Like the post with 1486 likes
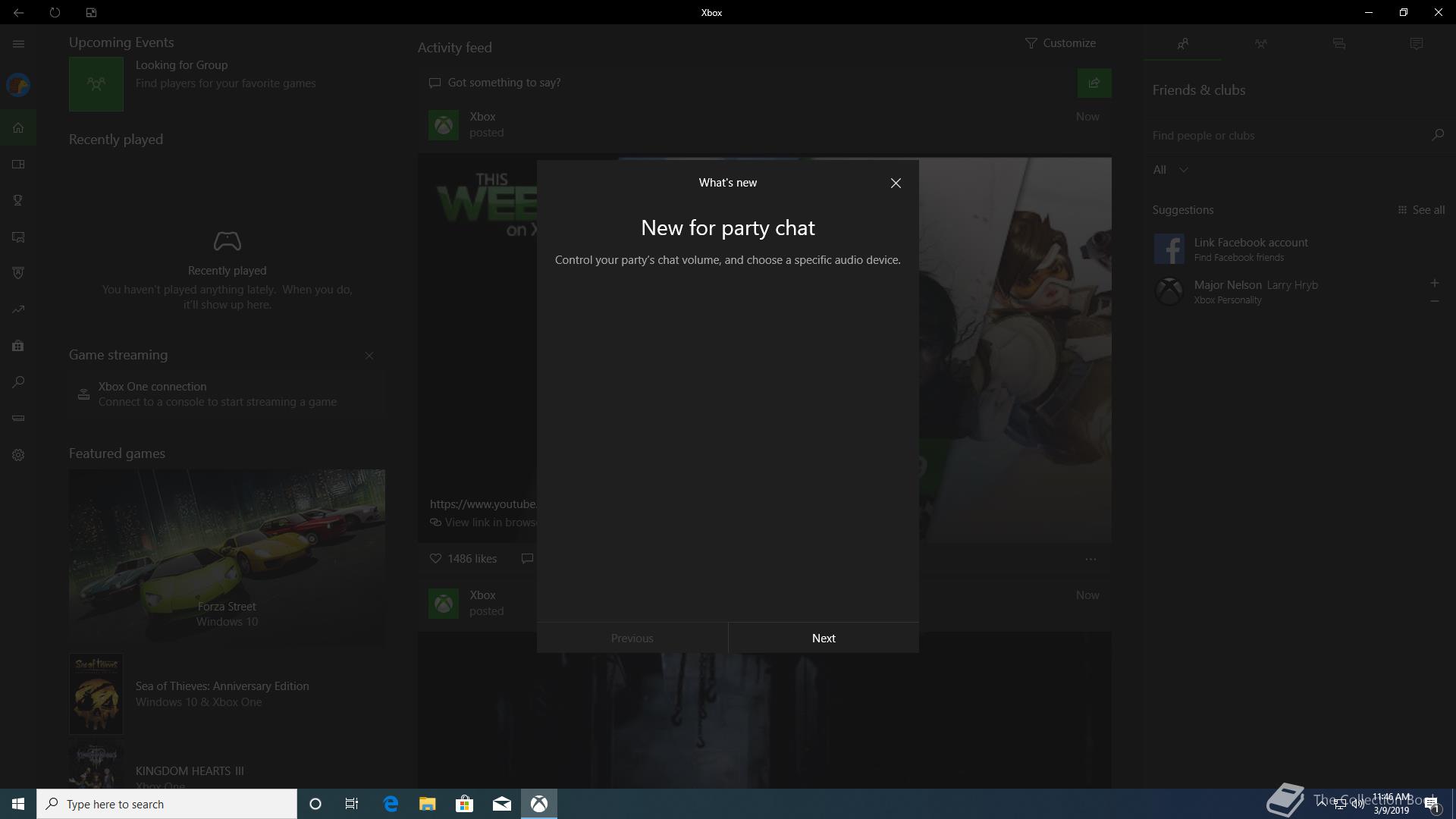The width and height of the screenshot is (1456, 819). coord(463,559)
